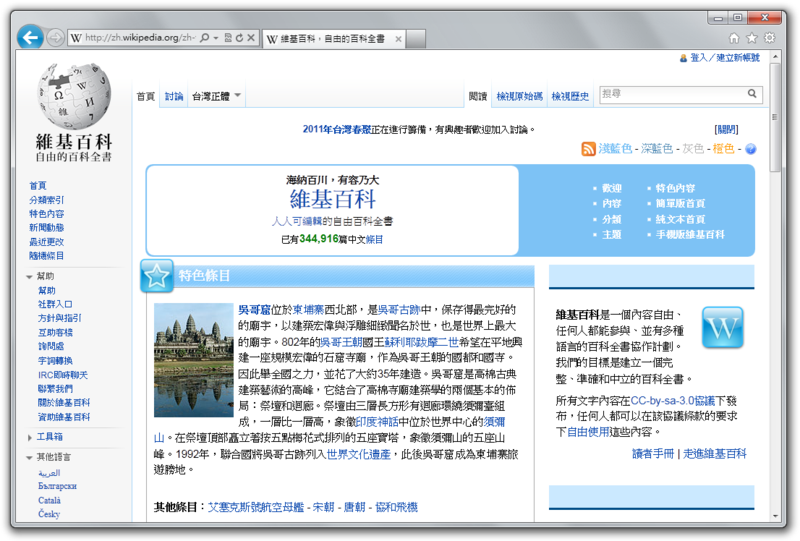Click the [關閉] notice dismiss link
Viewport: 800px width, 541px height.
click(x=726, y=130)
